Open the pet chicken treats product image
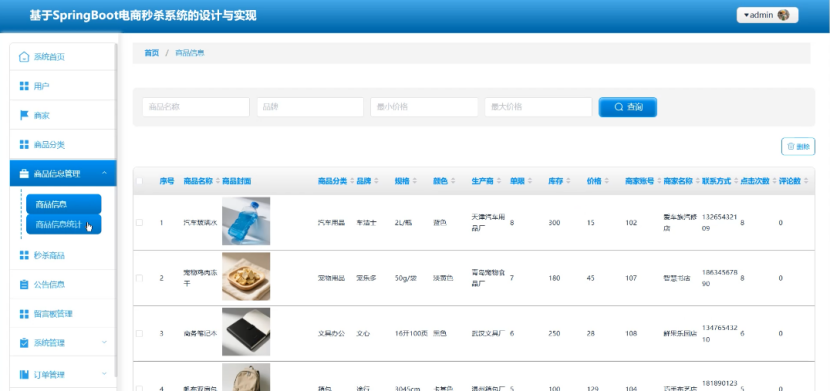This screenshot has width=830, height=391. (246, 276)
